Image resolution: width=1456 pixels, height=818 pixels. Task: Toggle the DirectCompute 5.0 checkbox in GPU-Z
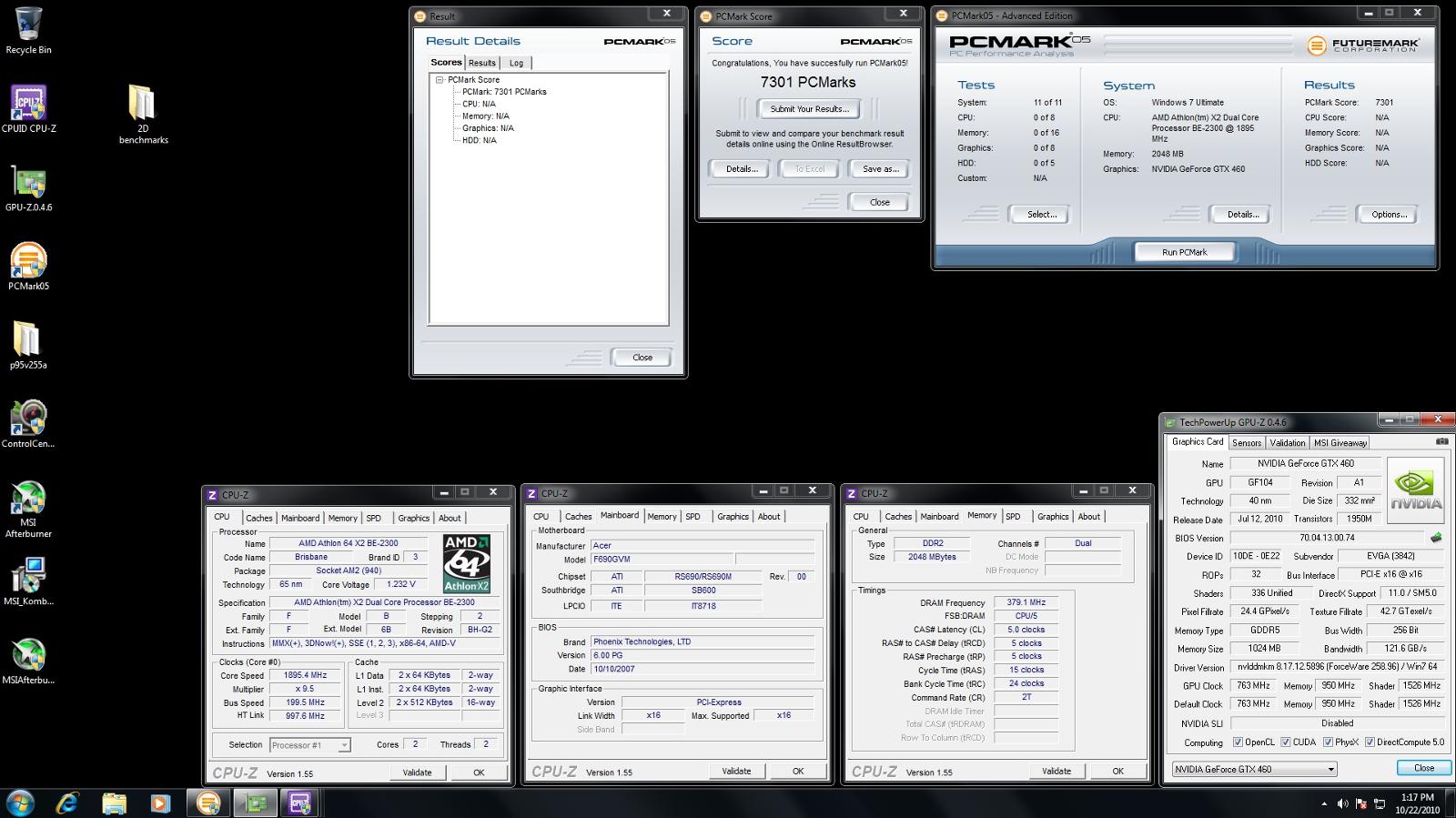click(x=1370, y=742)
